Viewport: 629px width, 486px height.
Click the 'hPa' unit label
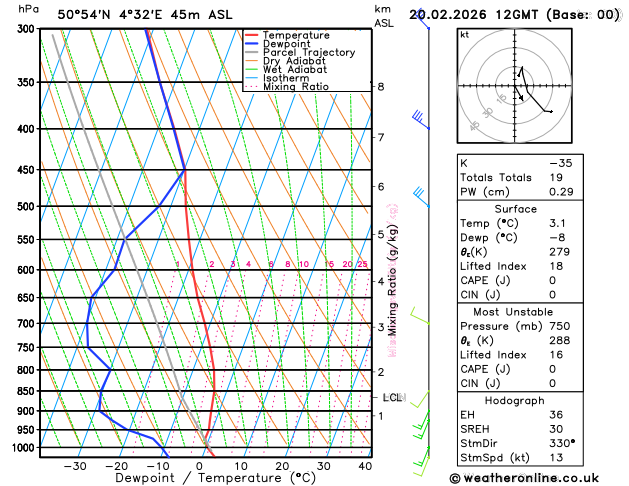(x=28, y=9)
